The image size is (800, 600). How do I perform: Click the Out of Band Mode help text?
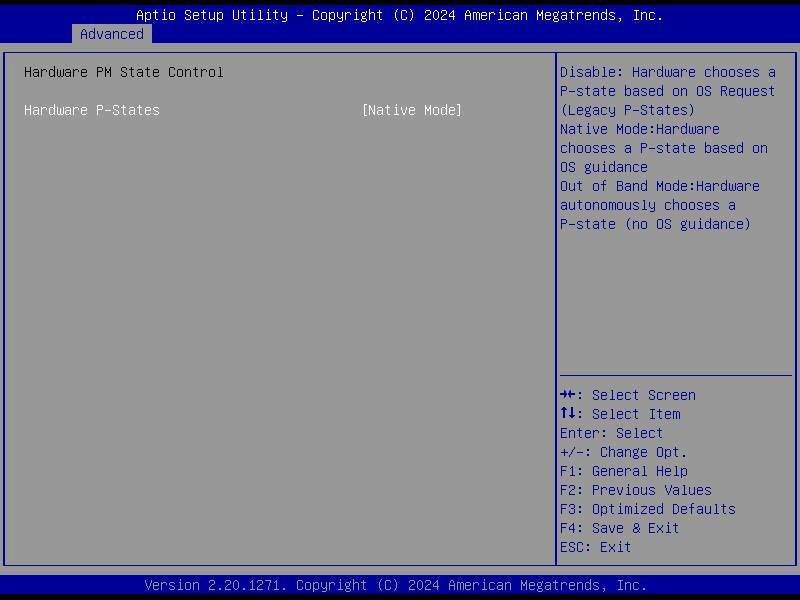pyautogui.click(x=660, y=185)
